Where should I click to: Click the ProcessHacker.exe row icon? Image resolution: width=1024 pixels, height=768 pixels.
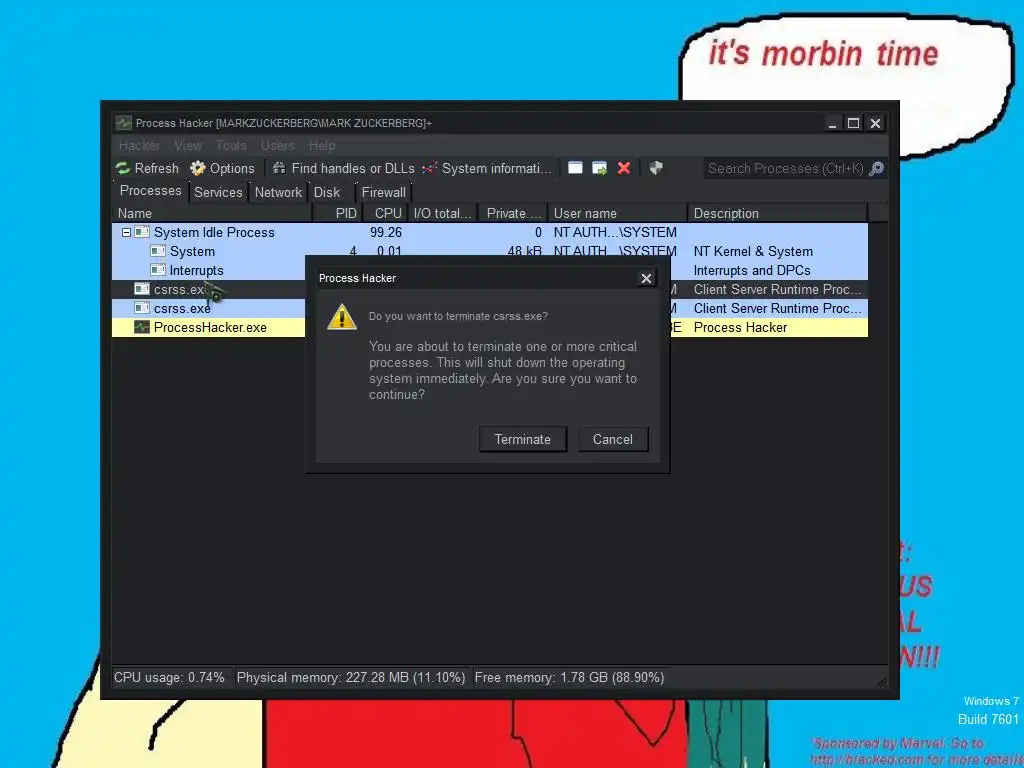tap(142, 327)
